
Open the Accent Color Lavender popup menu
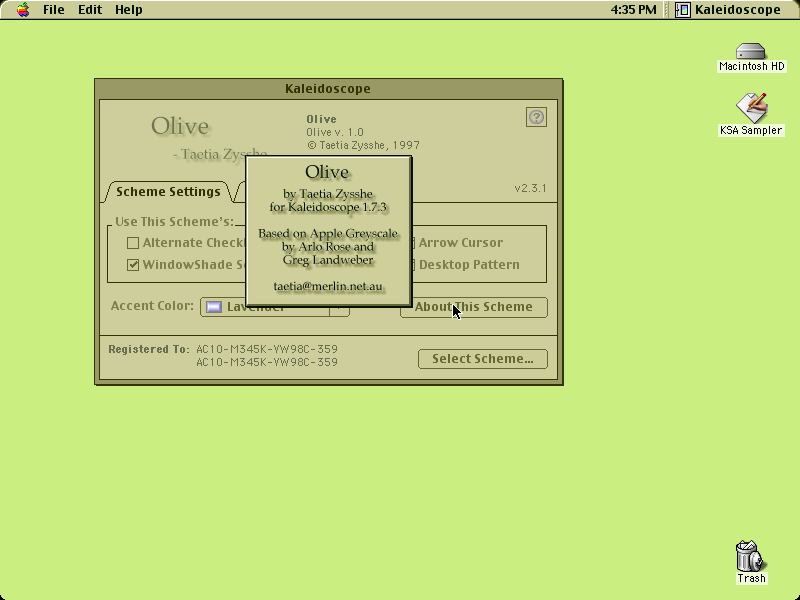click(x=274, y=307)
